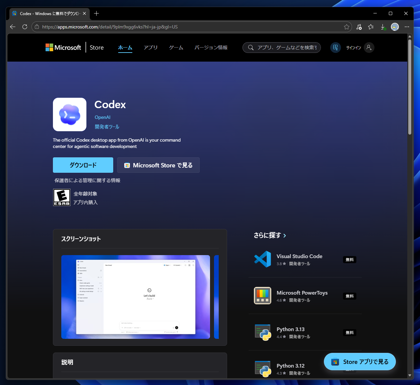420x385 pixels.
Task: Open the first Codex screenshot thumbnail
Action: (136, 297)
